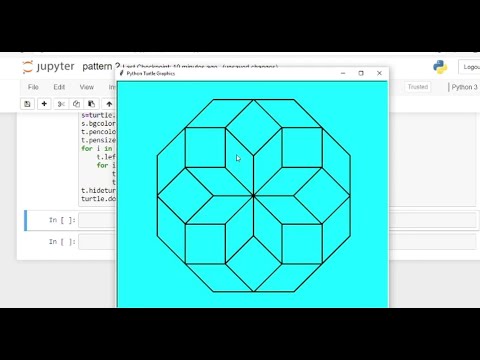This screenshot has width=480, height=360.
Task: Click the code line starting with s.bgcolor
Action: tap(99, 124)
